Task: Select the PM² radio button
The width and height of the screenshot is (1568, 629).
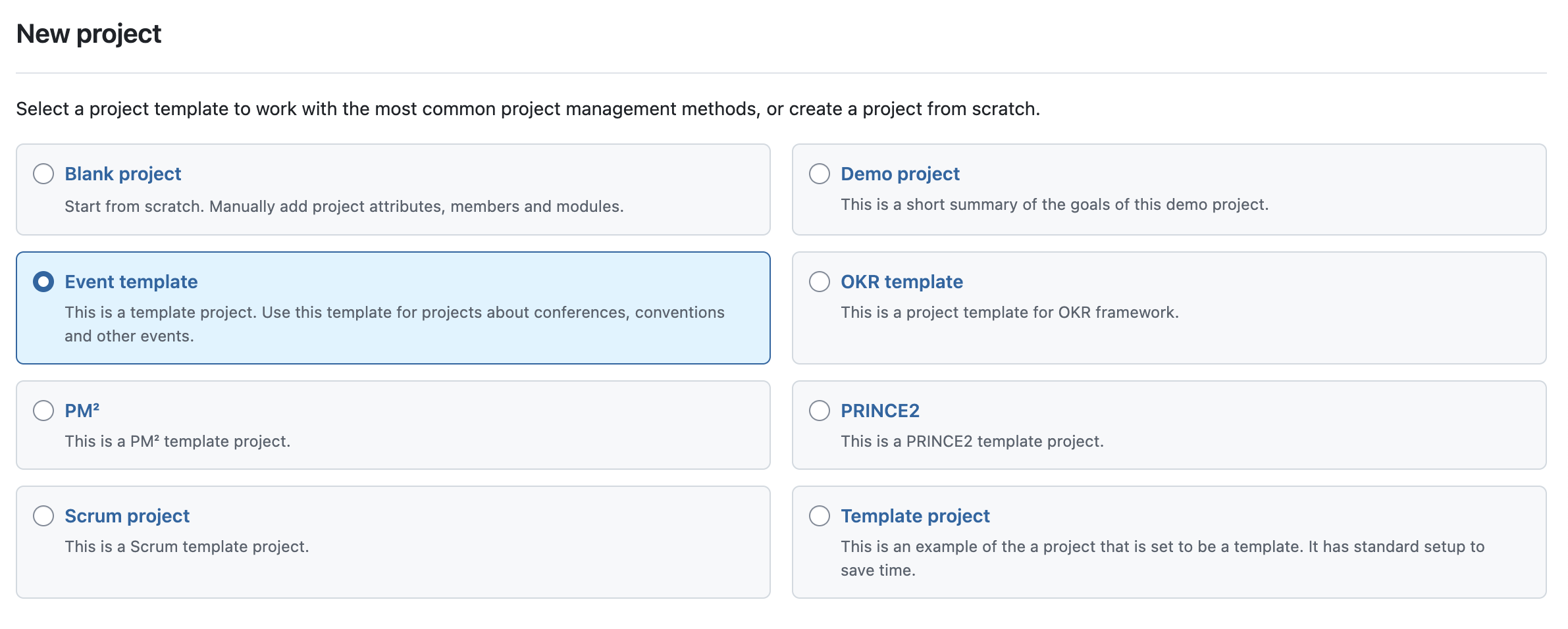Action: [x=44, y=411]
